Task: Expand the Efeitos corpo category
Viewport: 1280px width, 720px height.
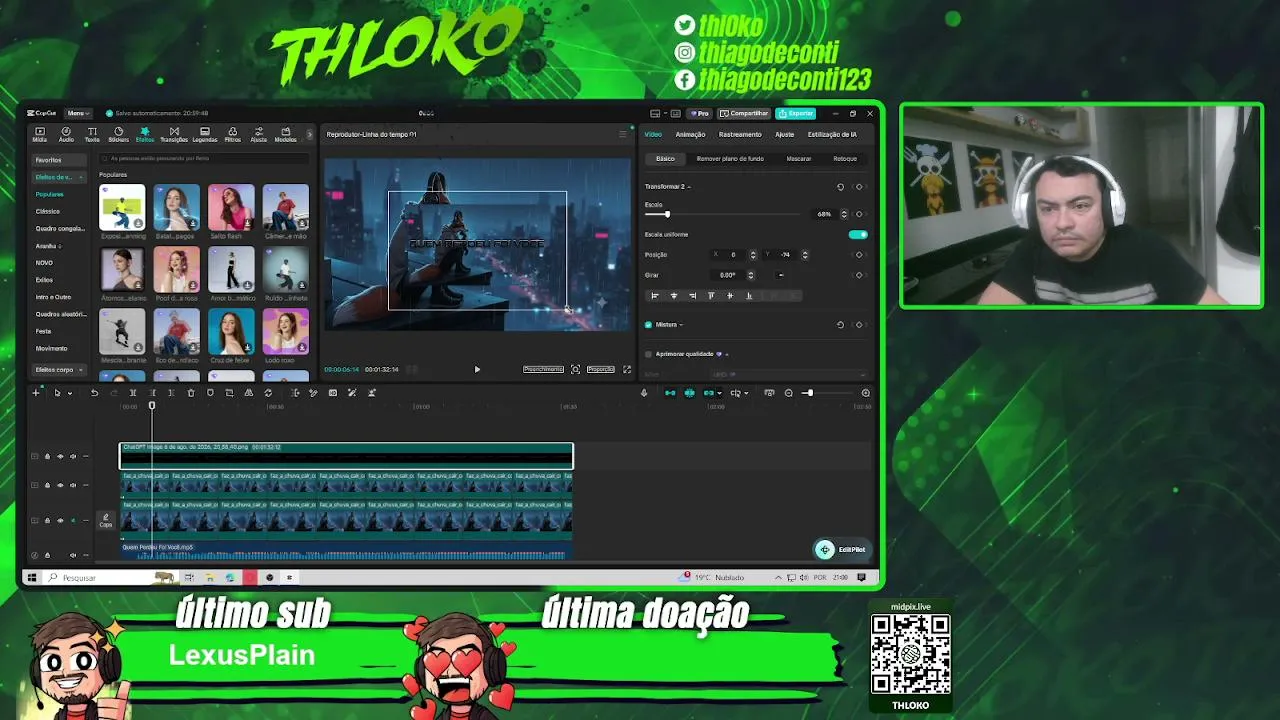Action: coord(59,370)
